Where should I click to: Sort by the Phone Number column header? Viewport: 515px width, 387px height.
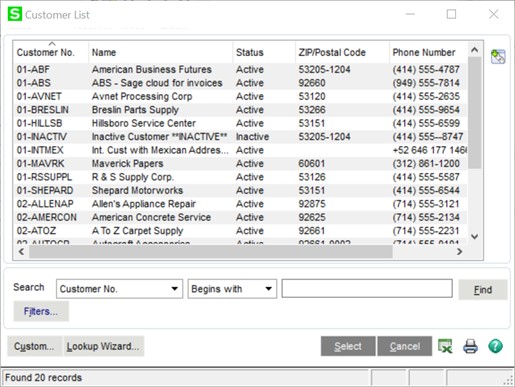coord(428,52)
